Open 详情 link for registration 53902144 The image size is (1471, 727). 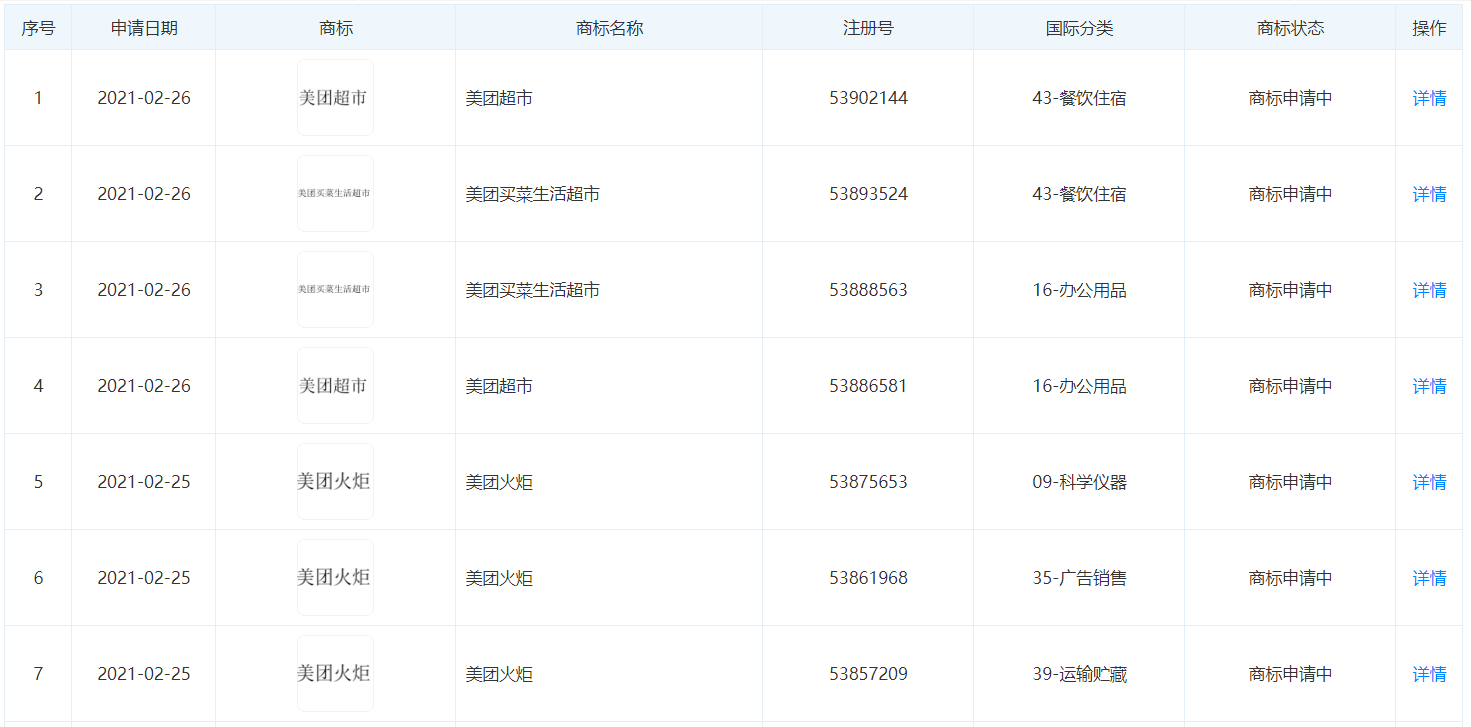pos(1429,98)
